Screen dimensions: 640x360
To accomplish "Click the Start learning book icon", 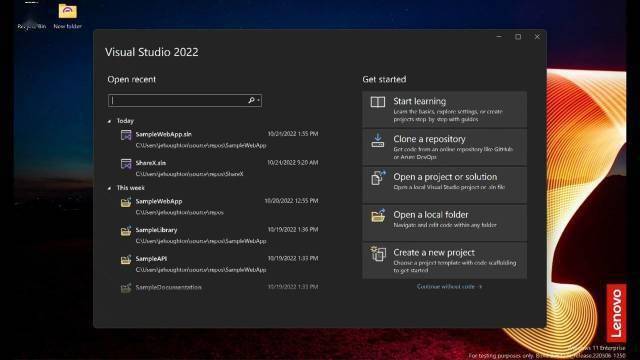I will [x=378, y=102].
